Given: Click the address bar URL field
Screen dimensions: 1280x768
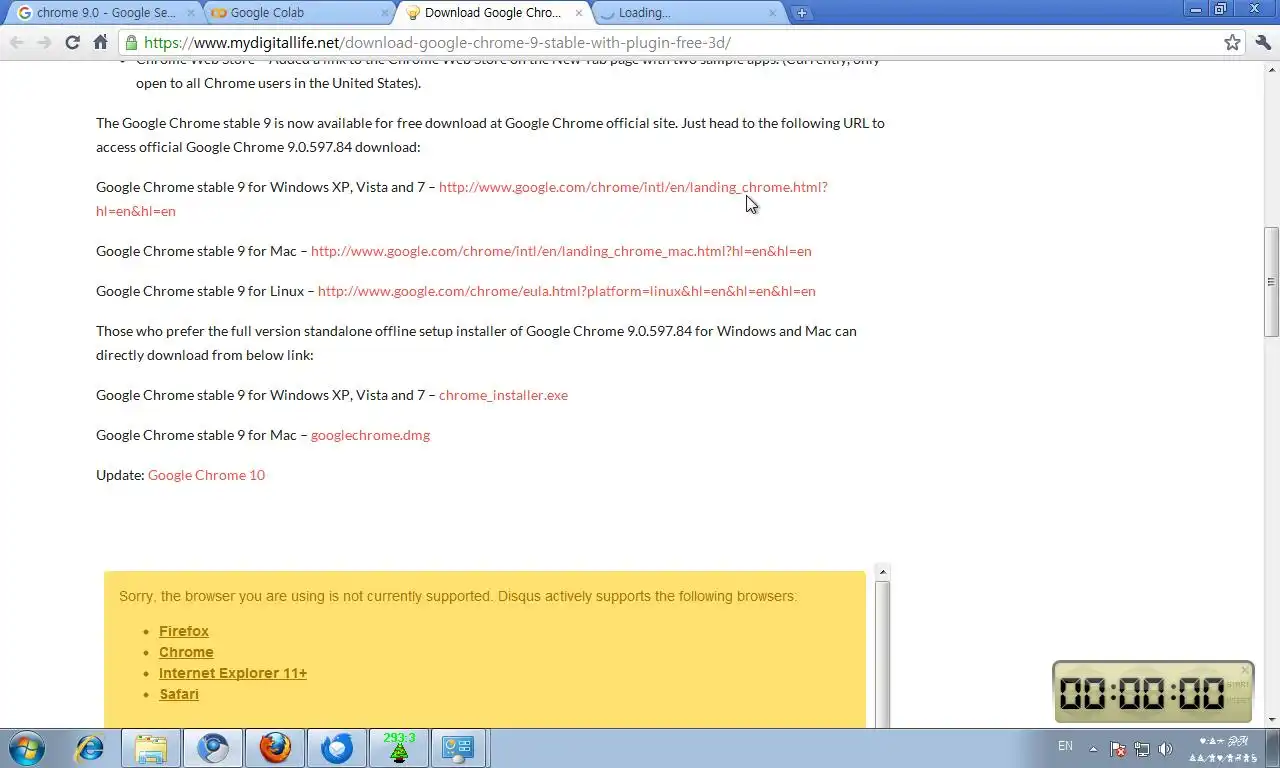Looking at the screenshot, I should 680,42.
